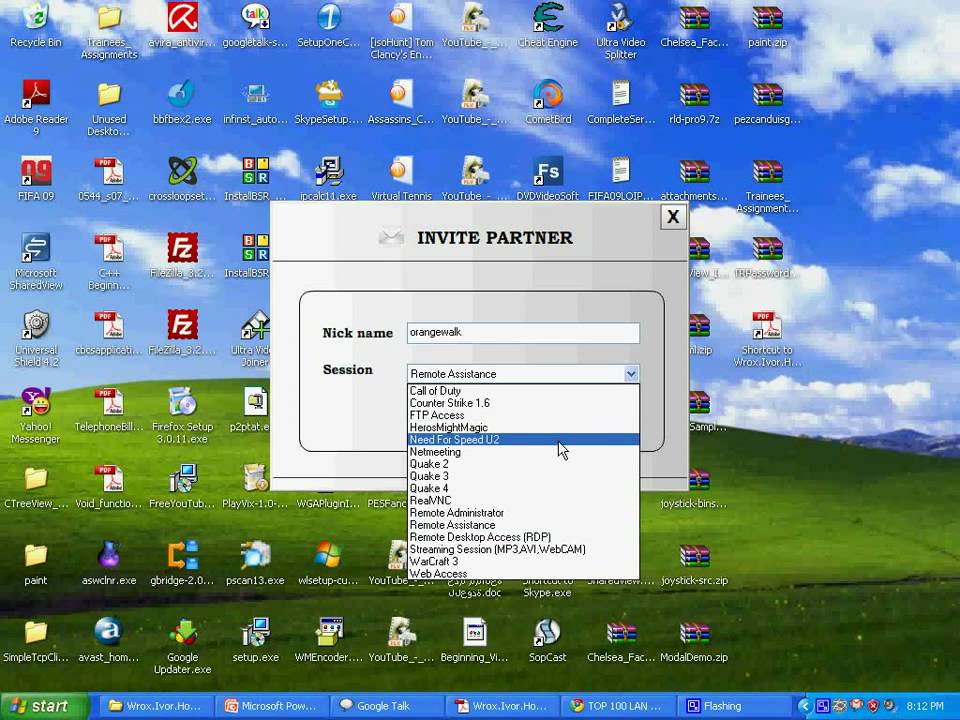Select the Universal Shield 4.2 shortcut
960x720 pixels.
[36, 339]
